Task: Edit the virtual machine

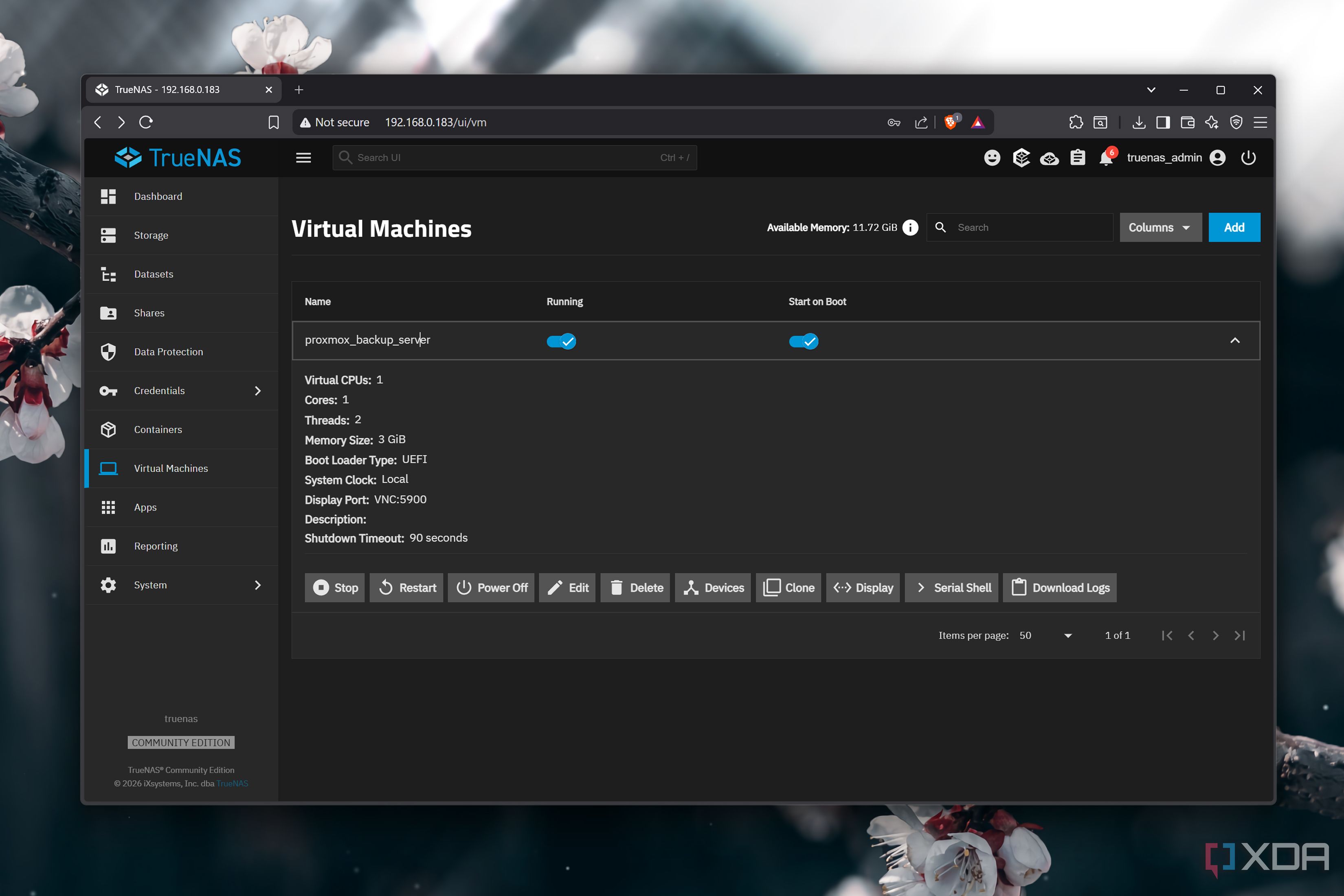Action: coord(567,587)
